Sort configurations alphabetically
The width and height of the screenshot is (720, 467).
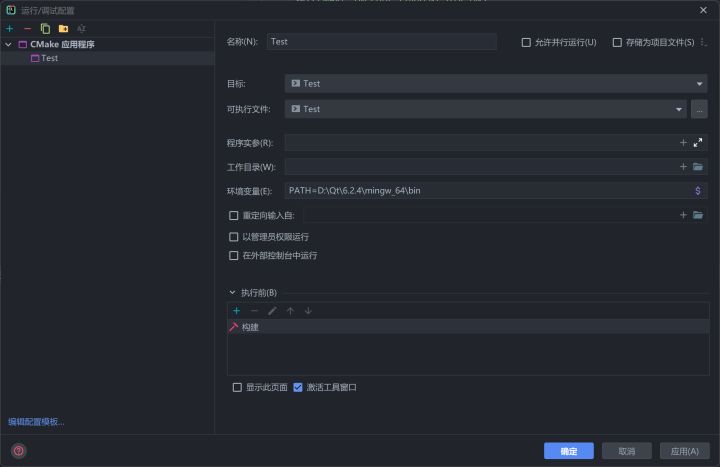81,28
